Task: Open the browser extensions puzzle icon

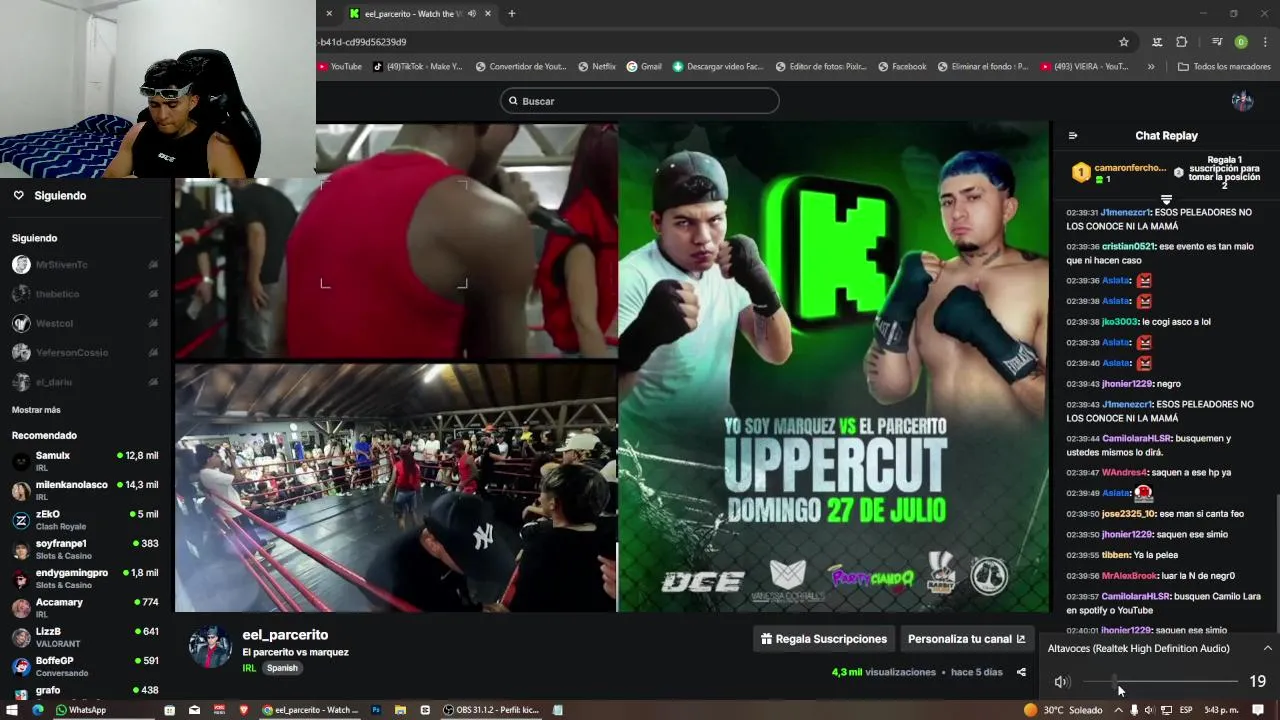Action: pyautogui.click(x=1182, y=42)
